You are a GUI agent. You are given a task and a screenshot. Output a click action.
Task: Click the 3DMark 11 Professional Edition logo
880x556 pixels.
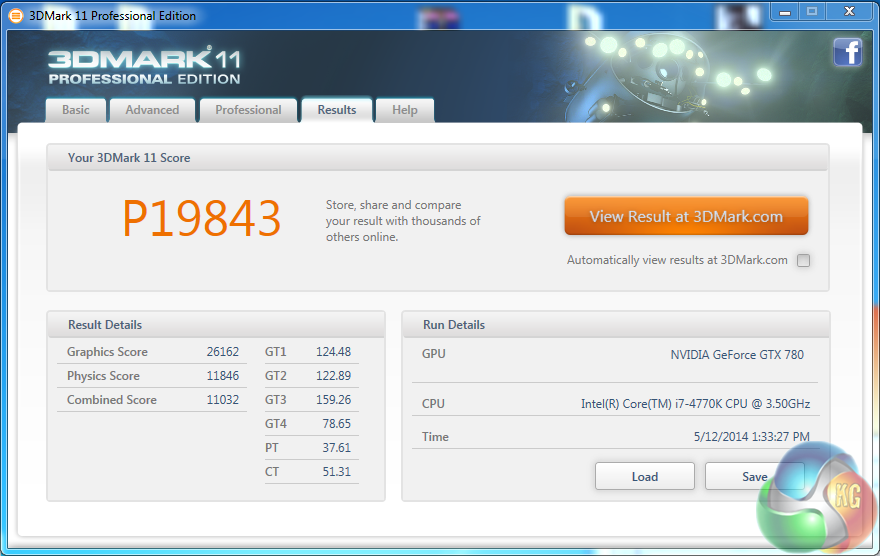point(144,67)
